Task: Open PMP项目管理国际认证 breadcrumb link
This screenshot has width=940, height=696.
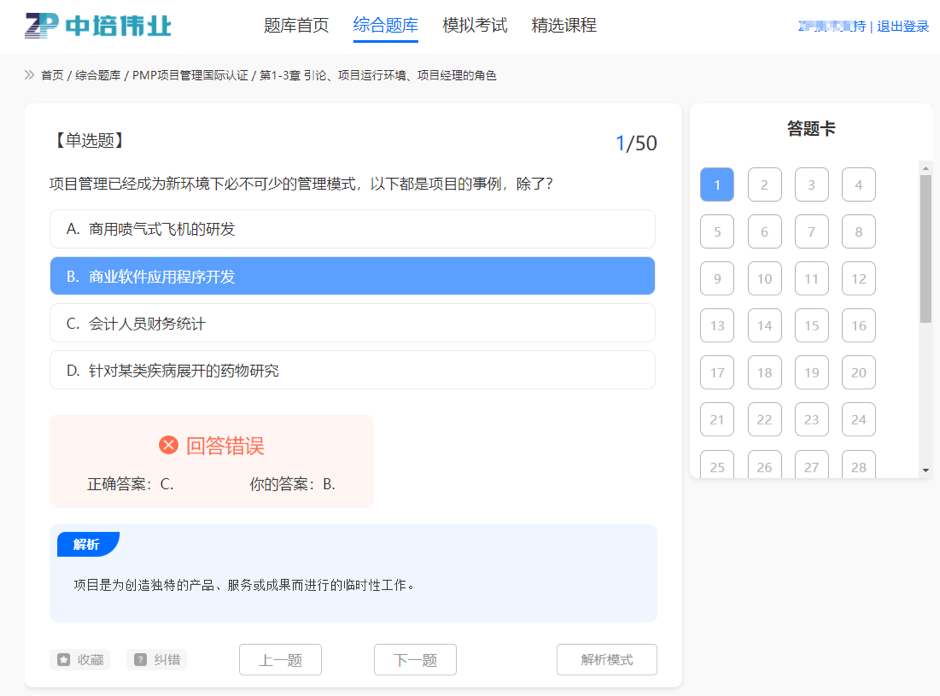Action: (190, 75)
